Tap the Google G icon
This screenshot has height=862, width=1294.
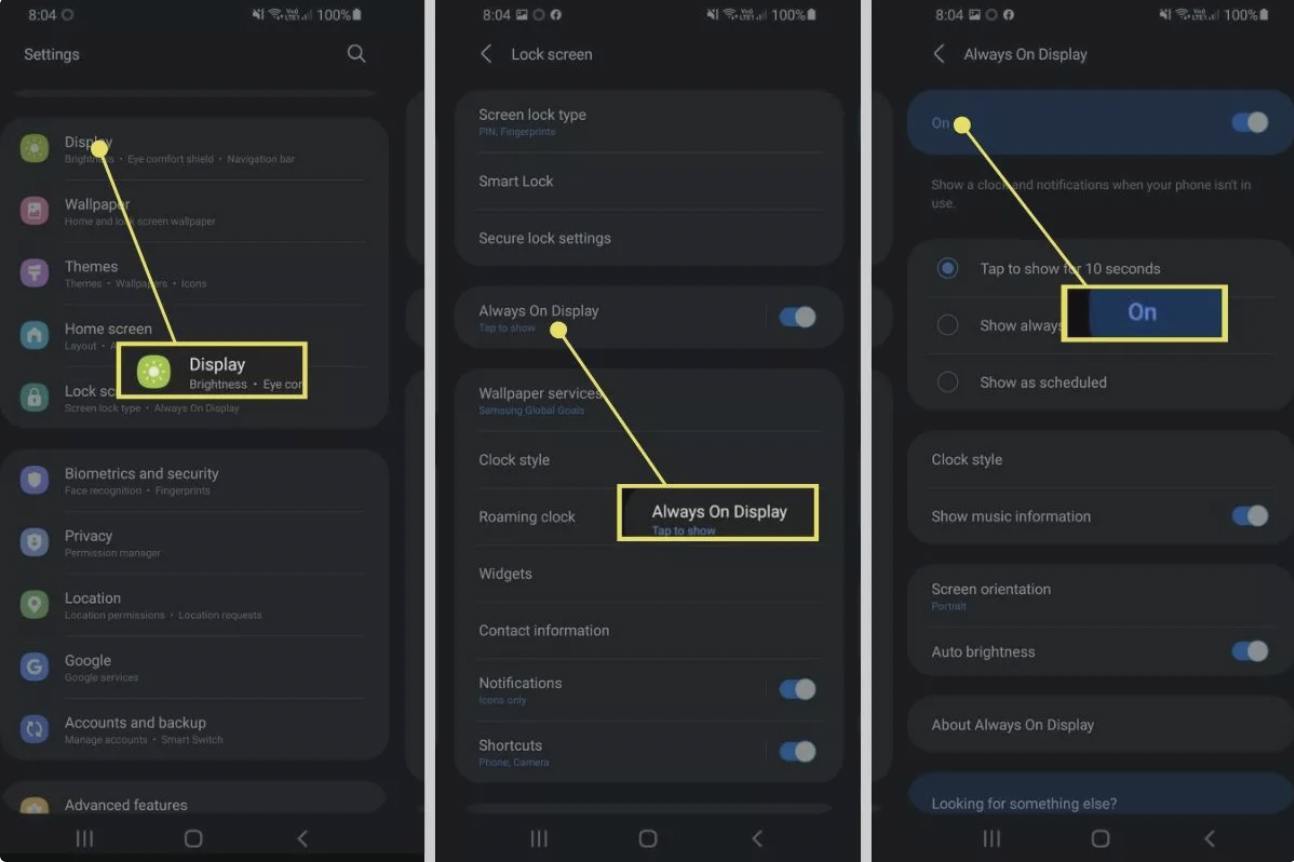(x=35, y=667)
